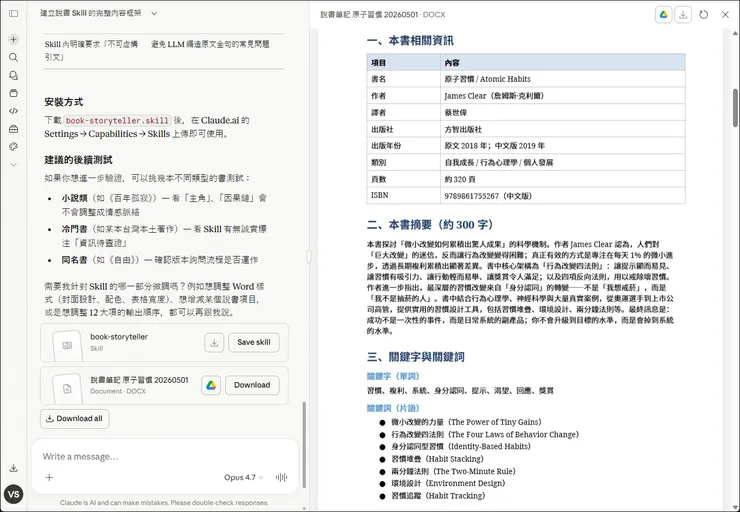Click the Habit Stacking bullet item

[x=437, y=459]
